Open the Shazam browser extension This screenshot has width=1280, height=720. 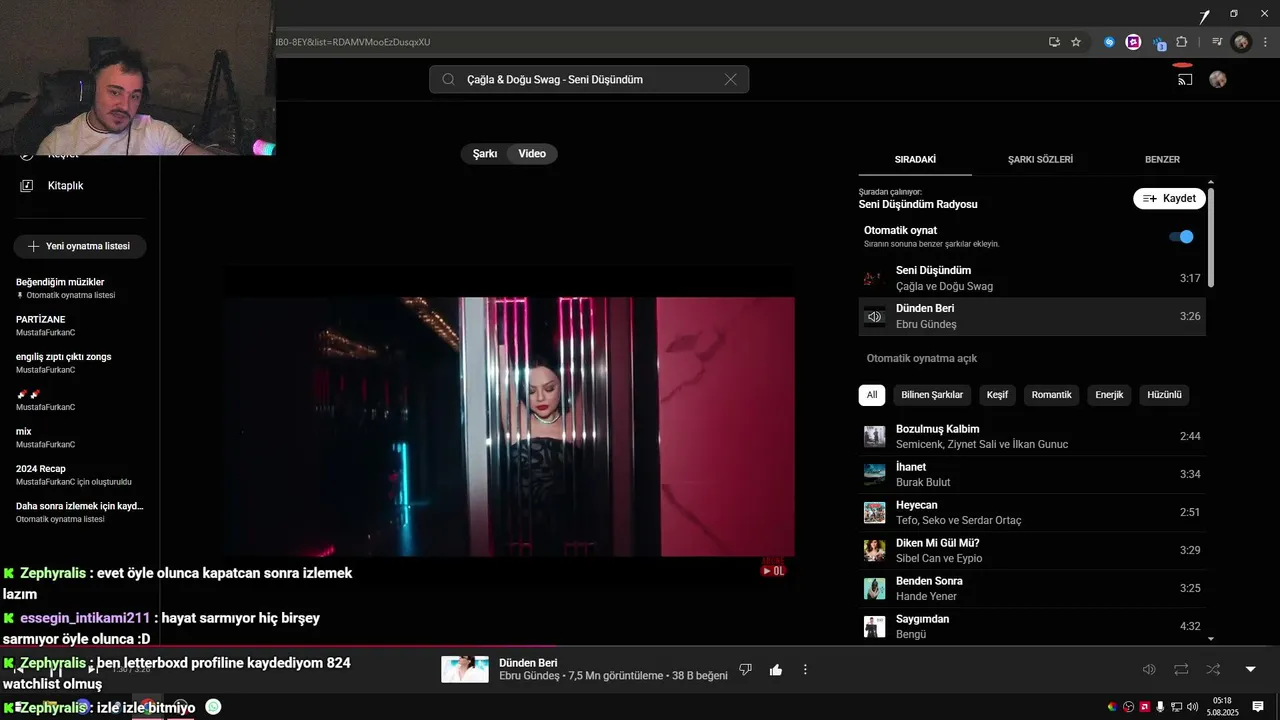tap(1109, 42)
